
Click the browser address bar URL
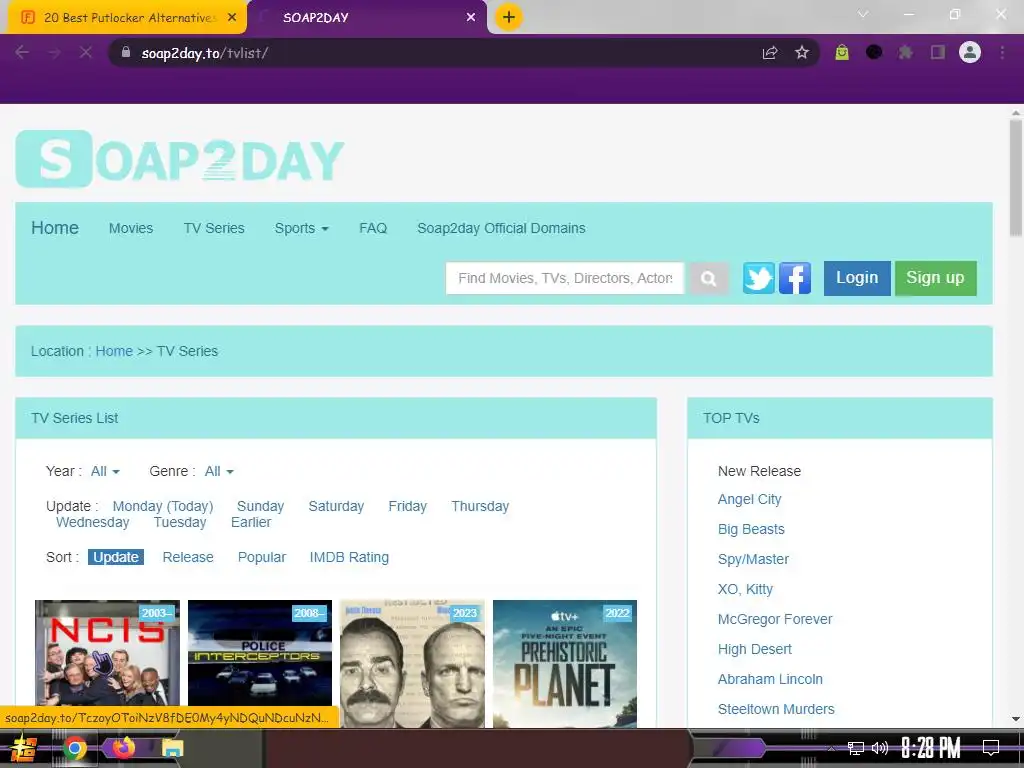point(204,53)
